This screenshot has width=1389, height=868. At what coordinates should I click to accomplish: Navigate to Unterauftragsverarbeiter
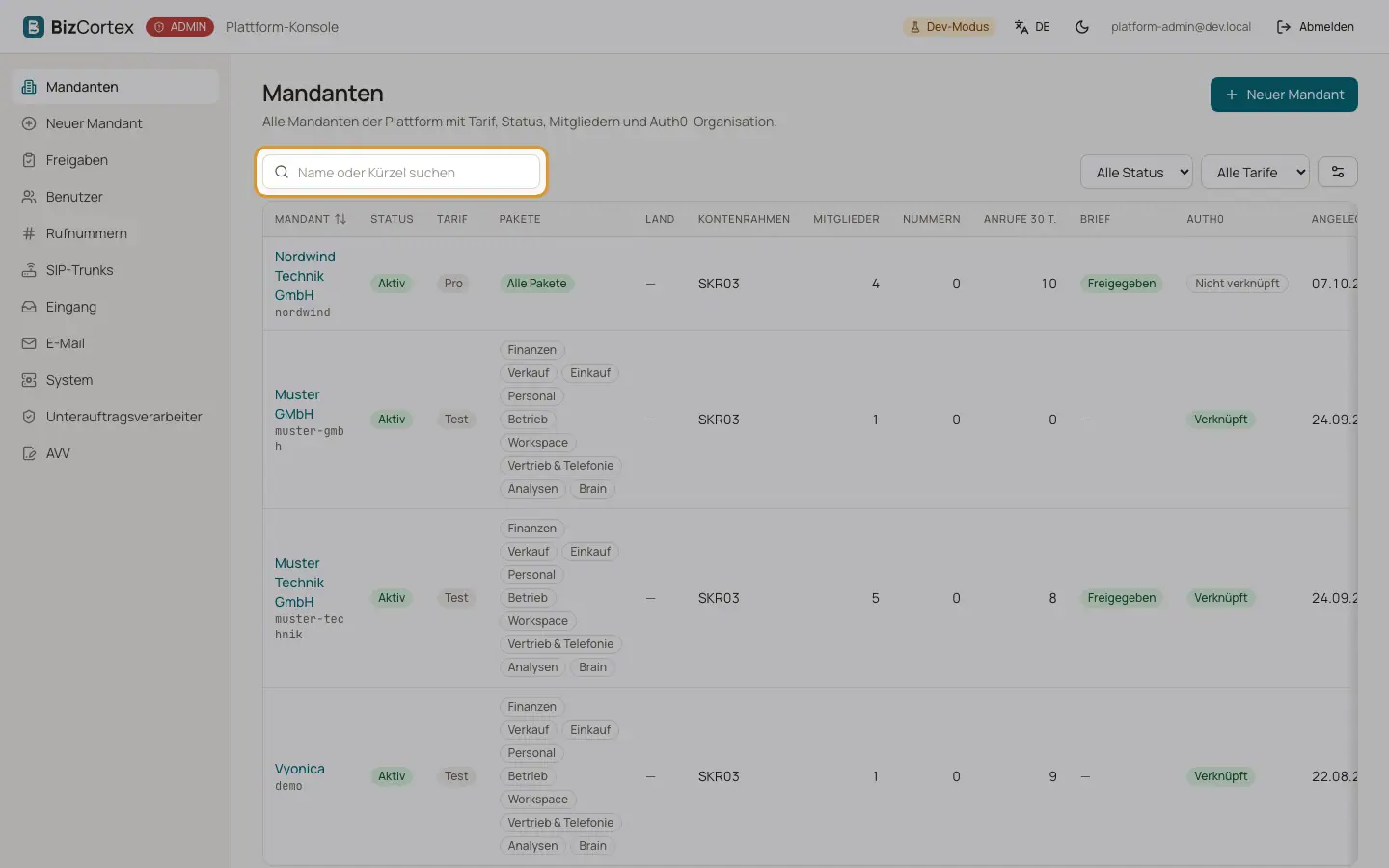coord(116,417)
